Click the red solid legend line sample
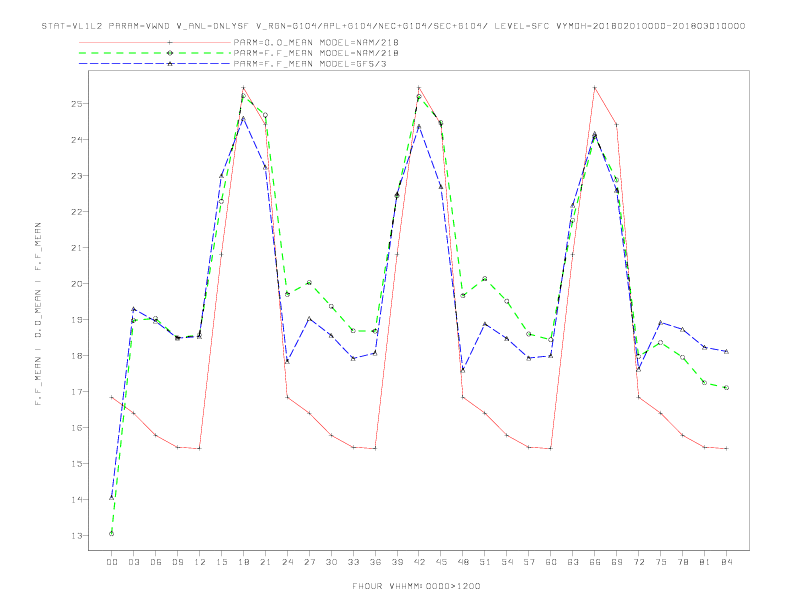The height and width of the screenshot is (612, 792). [155, 42]
